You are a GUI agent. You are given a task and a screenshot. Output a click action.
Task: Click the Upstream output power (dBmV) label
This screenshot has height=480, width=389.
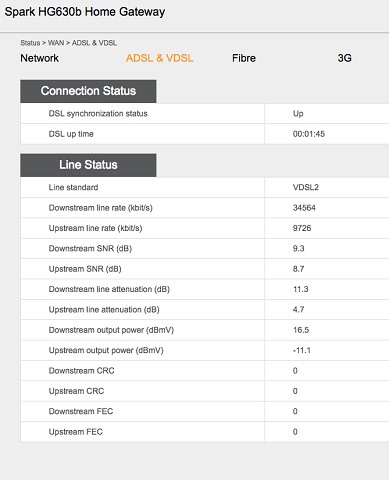pos(106,351)
